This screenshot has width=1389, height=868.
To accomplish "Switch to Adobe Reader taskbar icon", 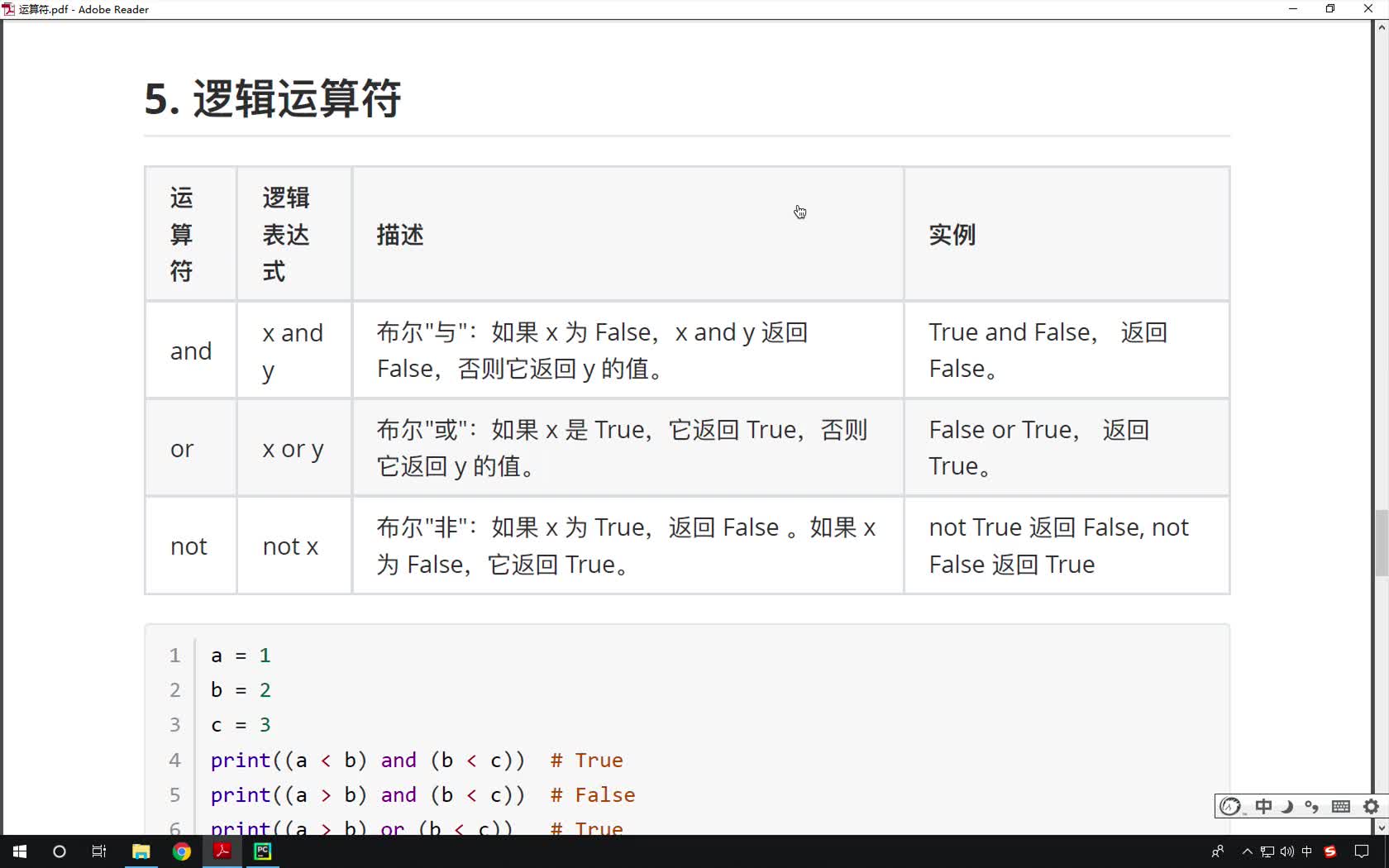I will pyautogui.click(x=222, y=851).
